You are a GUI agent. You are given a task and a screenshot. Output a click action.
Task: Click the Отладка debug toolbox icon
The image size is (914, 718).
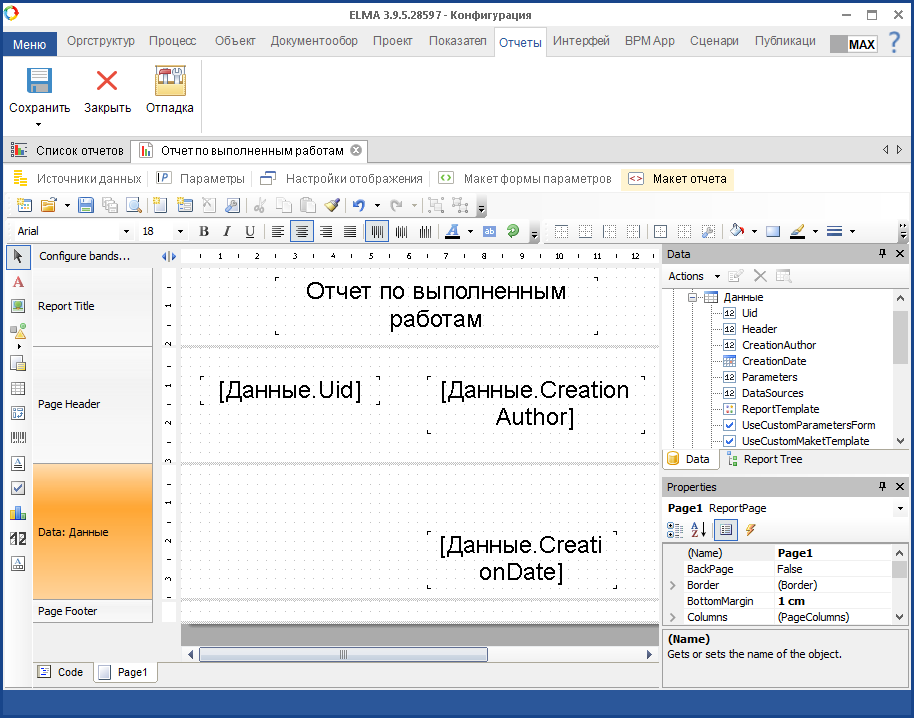[x=169, y=82]
